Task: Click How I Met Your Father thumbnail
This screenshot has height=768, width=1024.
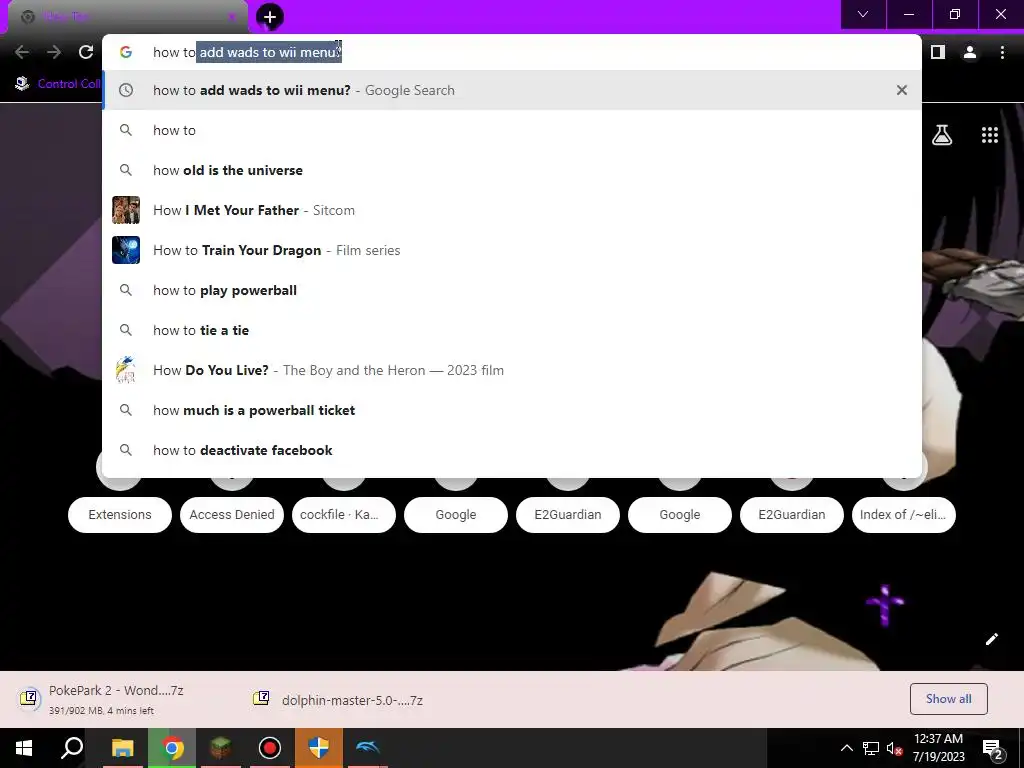Action: coord(126,210)
